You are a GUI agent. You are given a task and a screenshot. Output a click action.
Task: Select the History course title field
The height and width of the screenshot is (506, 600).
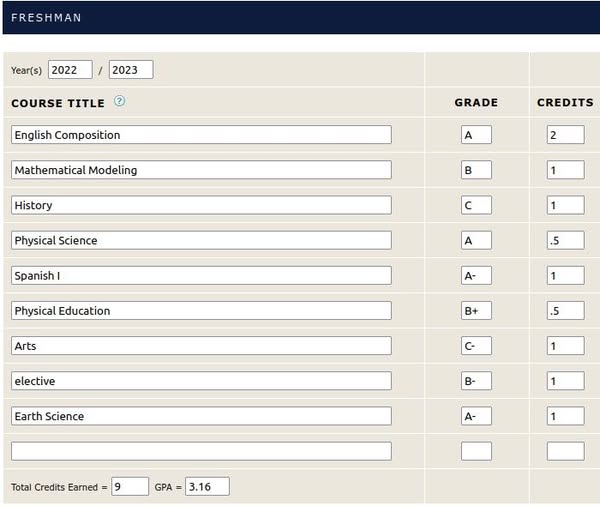[201, 205]
